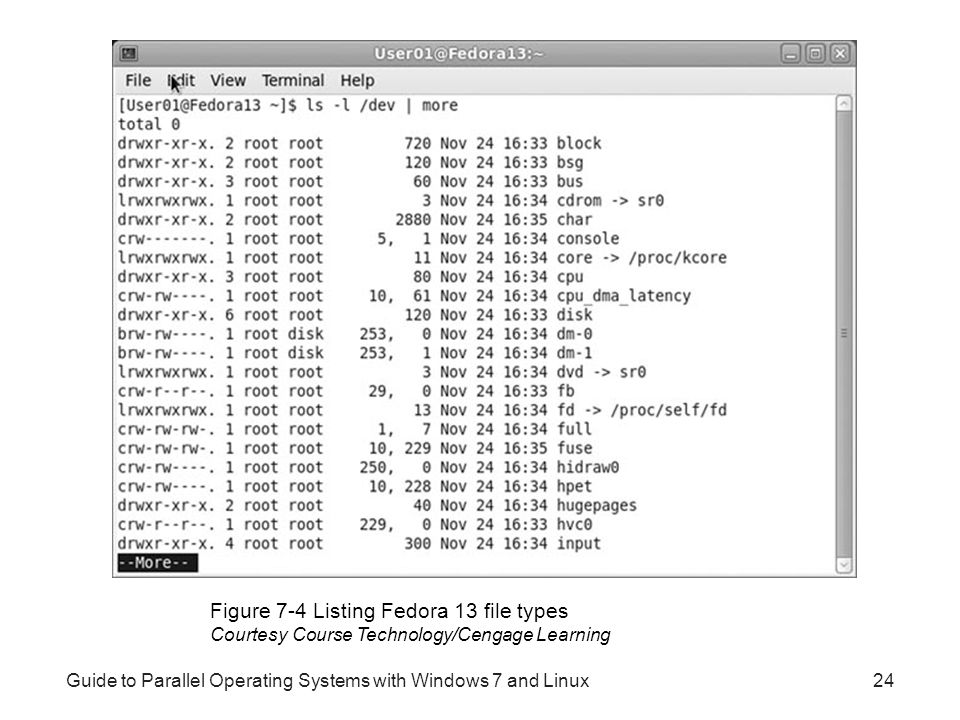Click the 'total 0' line
Image resolution: width=960 pixels, height=720 pixels.
(149, 124)
